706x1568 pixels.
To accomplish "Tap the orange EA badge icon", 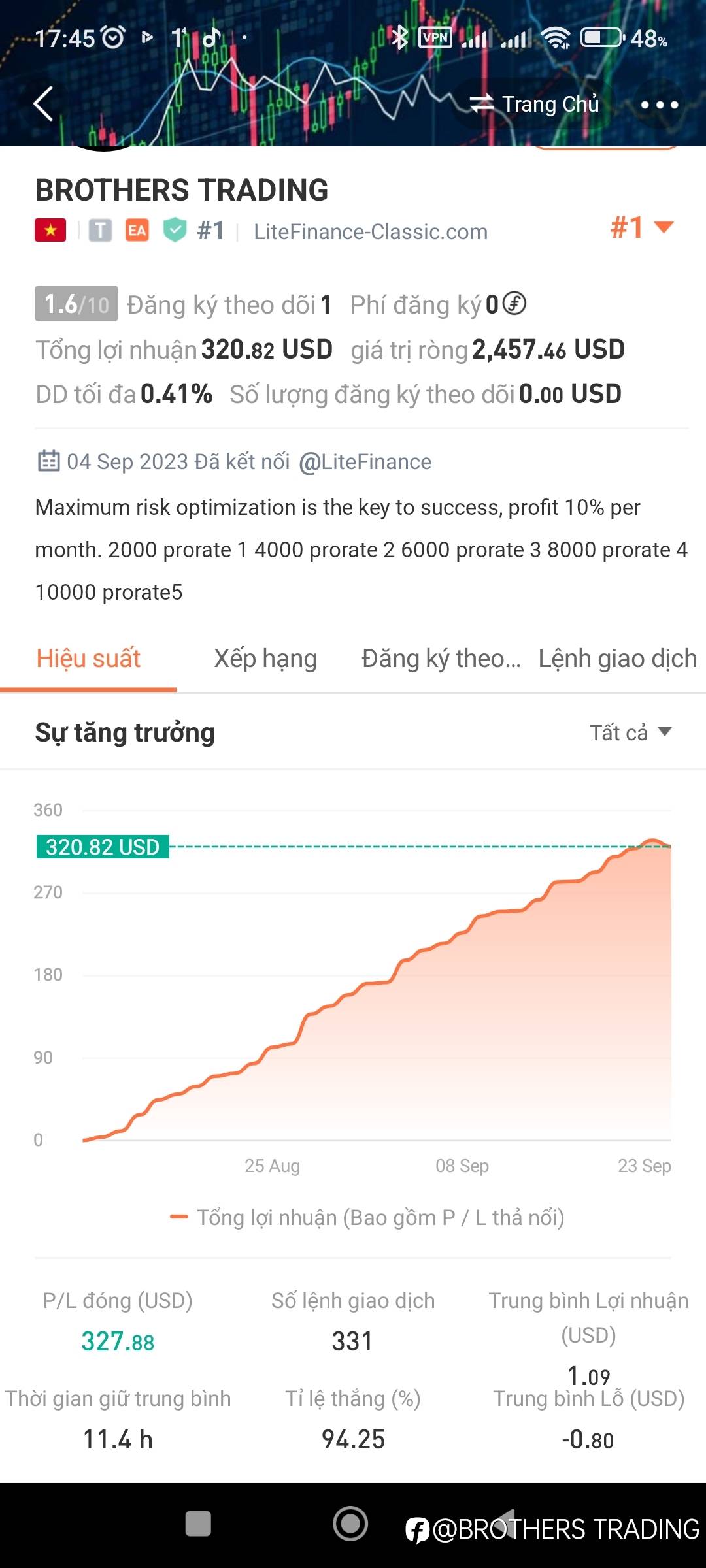I will click(x=137, y=230).
